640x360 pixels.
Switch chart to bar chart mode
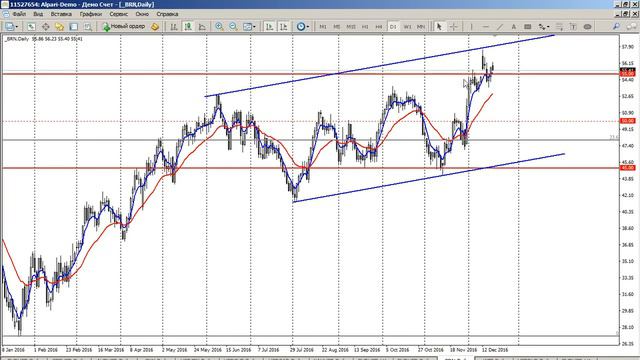[x=174, y=27]
